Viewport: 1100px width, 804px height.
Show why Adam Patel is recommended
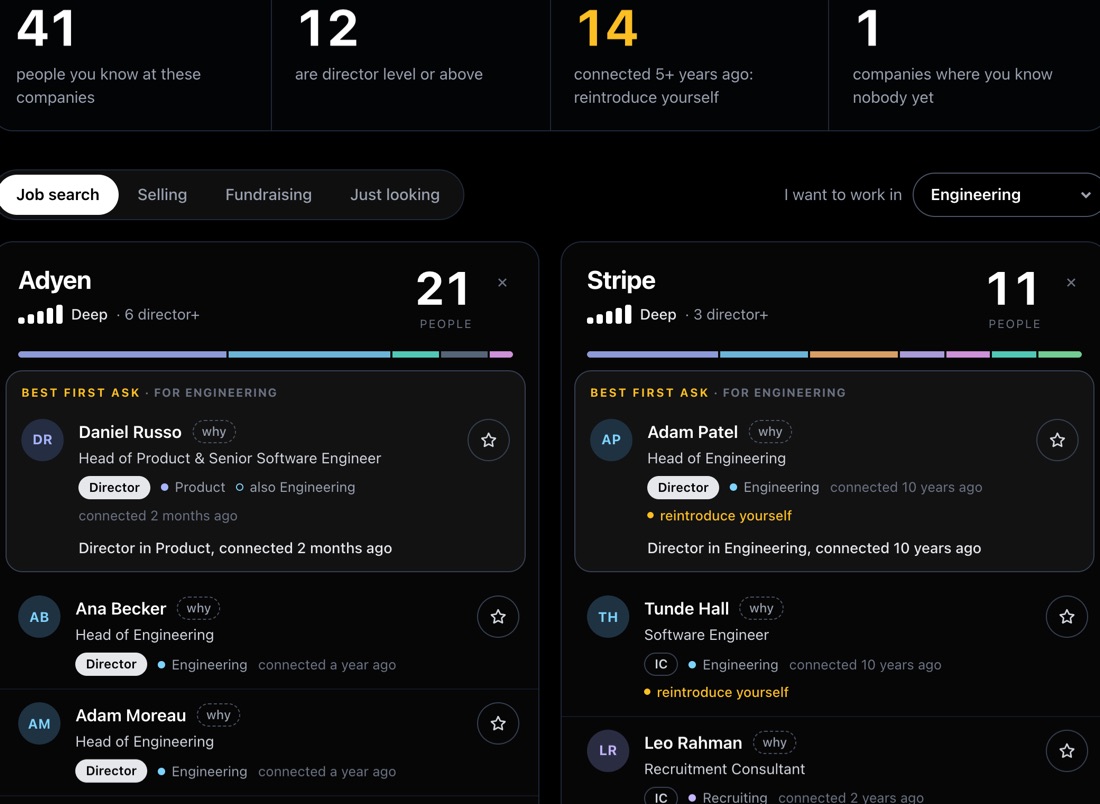pyautogui.click(x=770, y=431)
